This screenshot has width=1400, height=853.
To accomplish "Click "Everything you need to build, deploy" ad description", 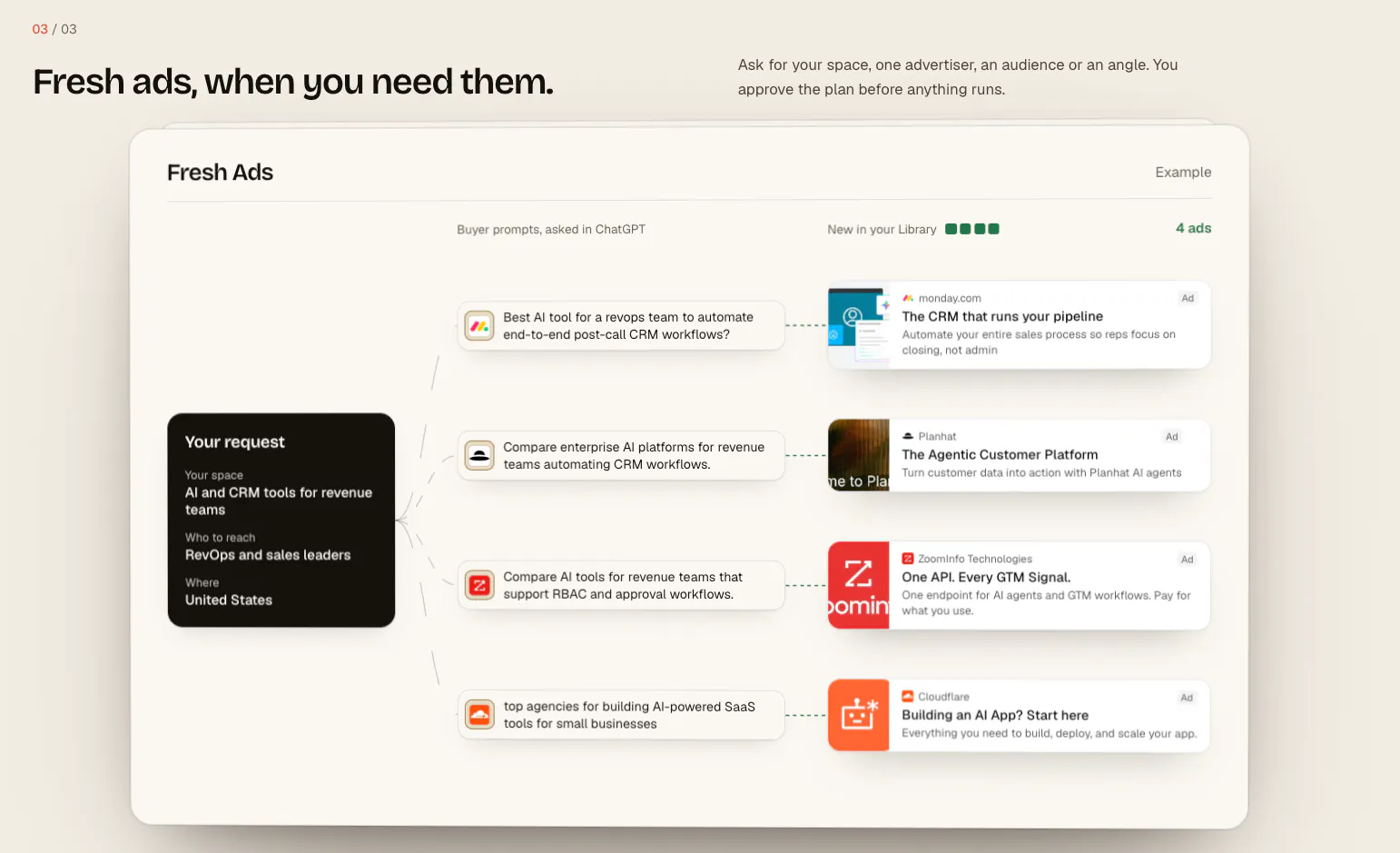I will click(x=1050, y=733).
